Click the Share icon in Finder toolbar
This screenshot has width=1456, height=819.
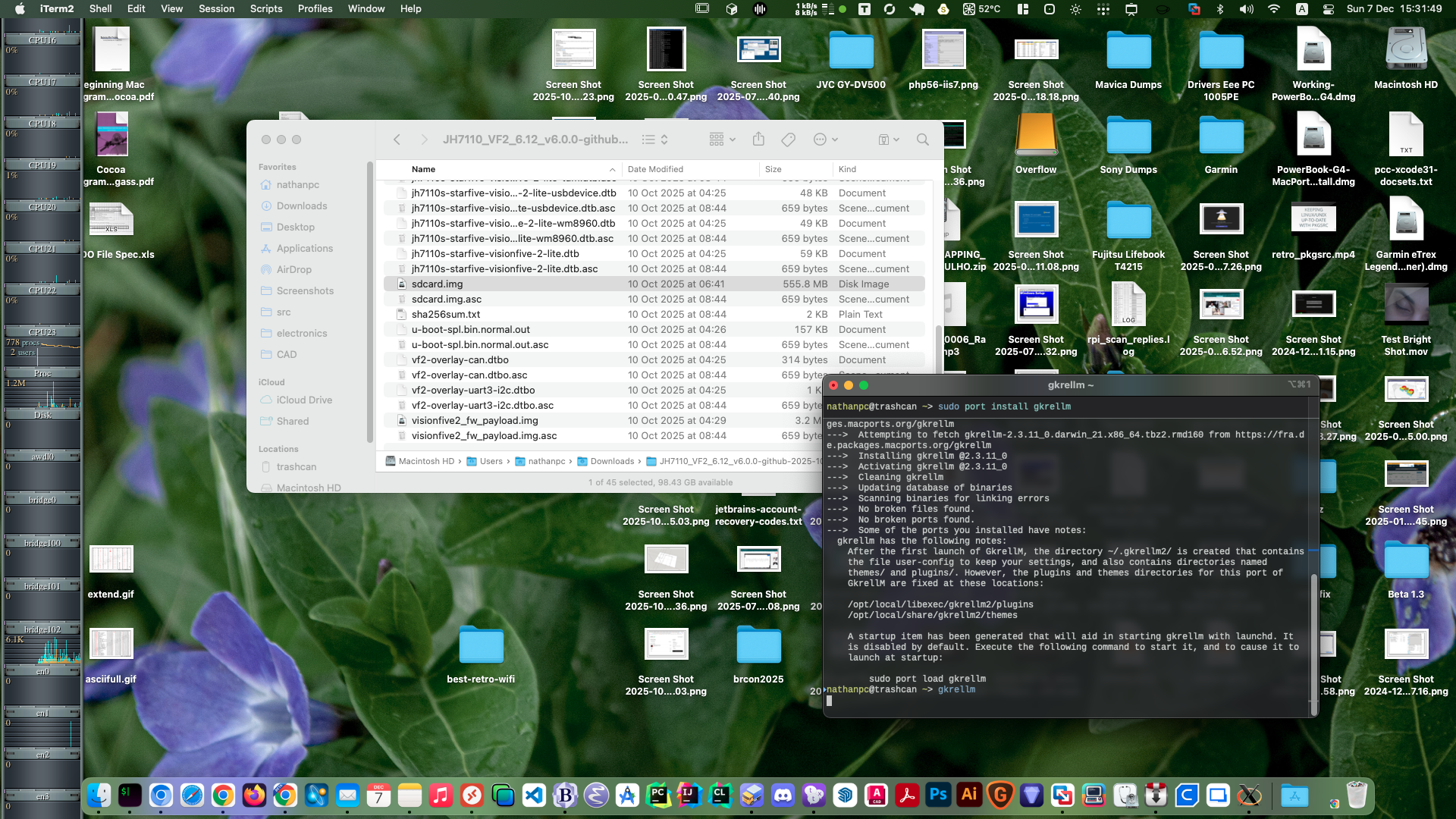(x=758, y=140)
